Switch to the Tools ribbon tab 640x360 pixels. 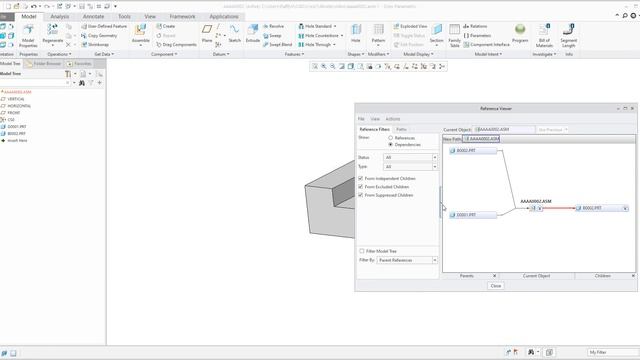[124, 17]
